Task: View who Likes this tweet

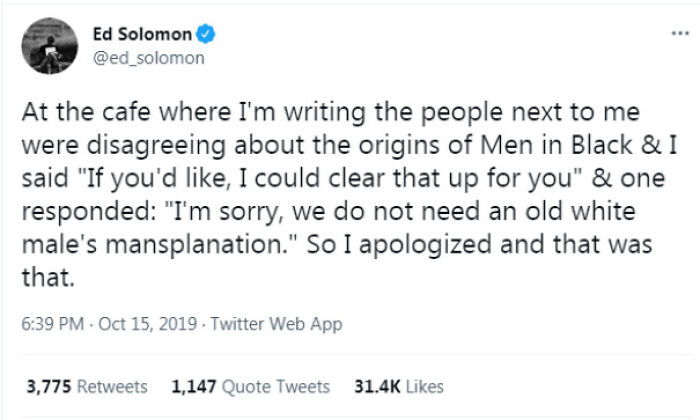Action: (x=423, y=386)
